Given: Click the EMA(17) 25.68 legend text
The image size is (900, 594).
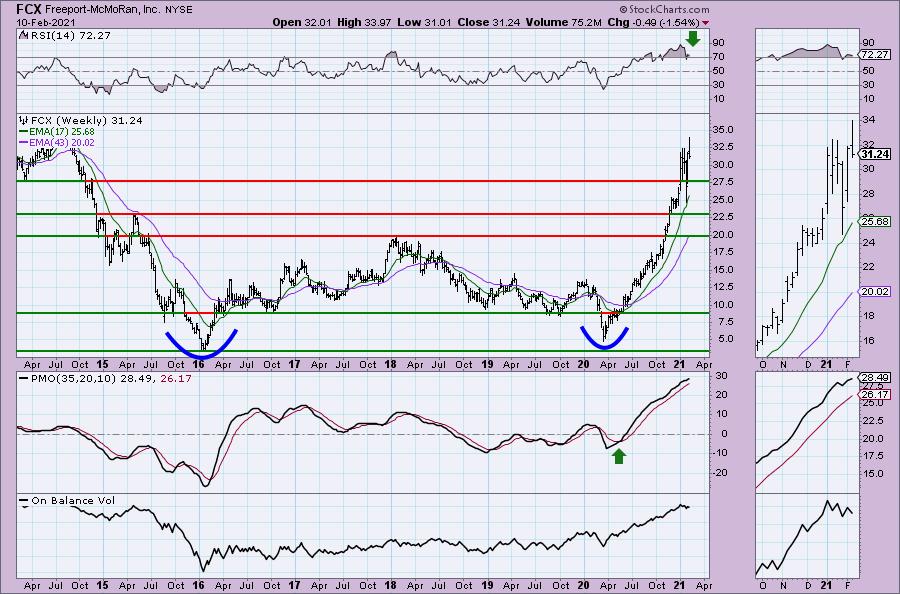Looking at the screenshot, I should [x=62, y=131].
